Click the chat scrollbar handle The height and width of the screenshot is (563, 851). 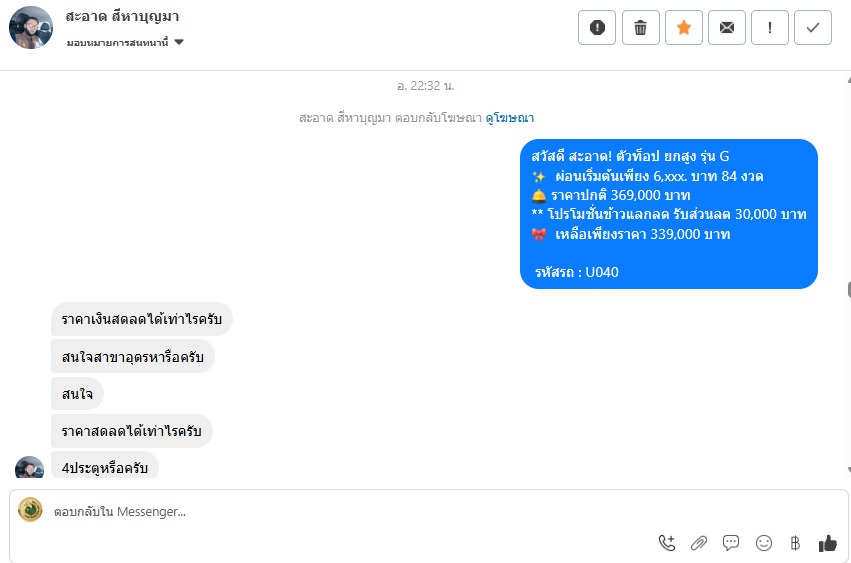tap(849, 289)
